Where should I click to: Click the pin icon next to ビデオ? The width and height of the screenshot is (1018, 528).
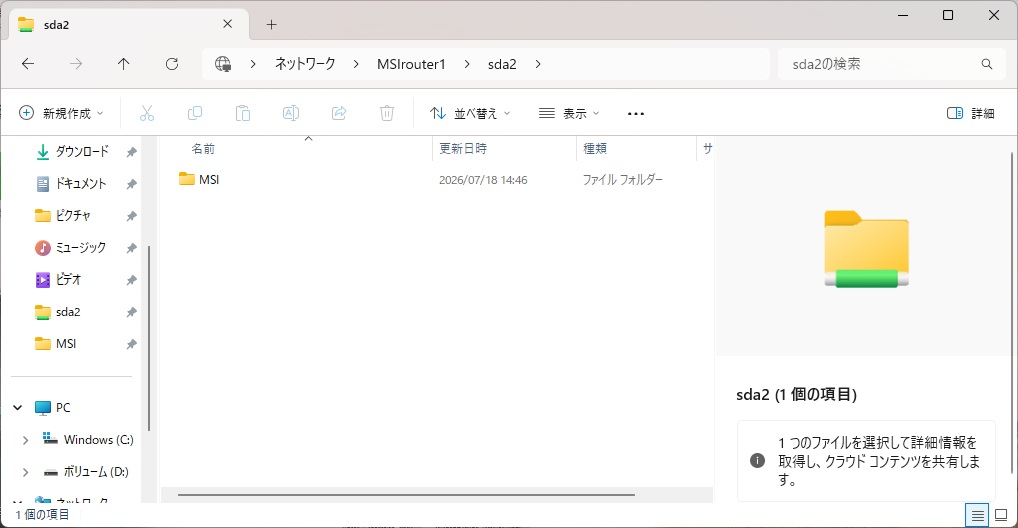[x=131, y=281]
